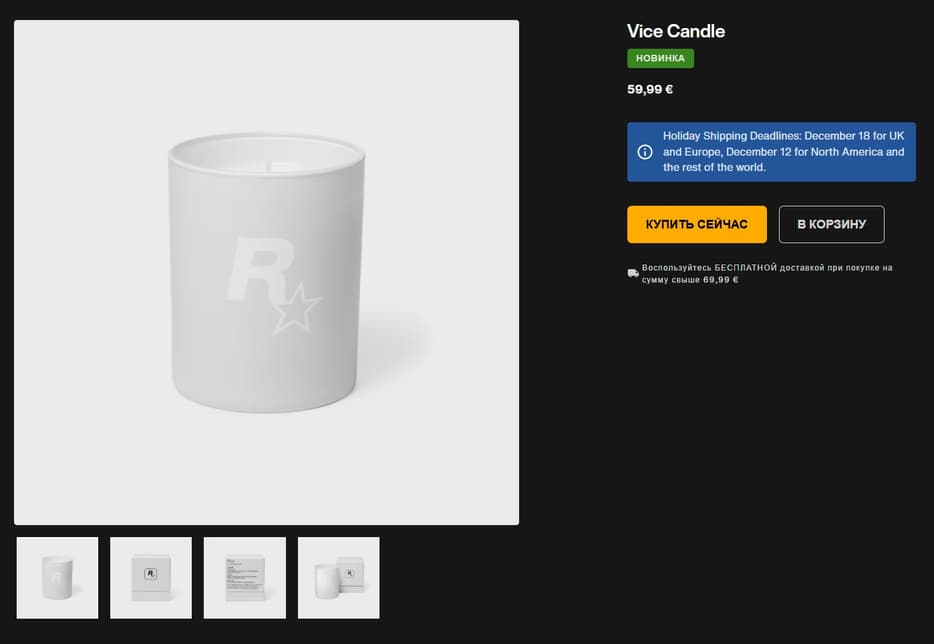The width and height of the screenshot is (934, 644).
Task: Click the 59,99 € price
Action: click(x=650, y=89)
